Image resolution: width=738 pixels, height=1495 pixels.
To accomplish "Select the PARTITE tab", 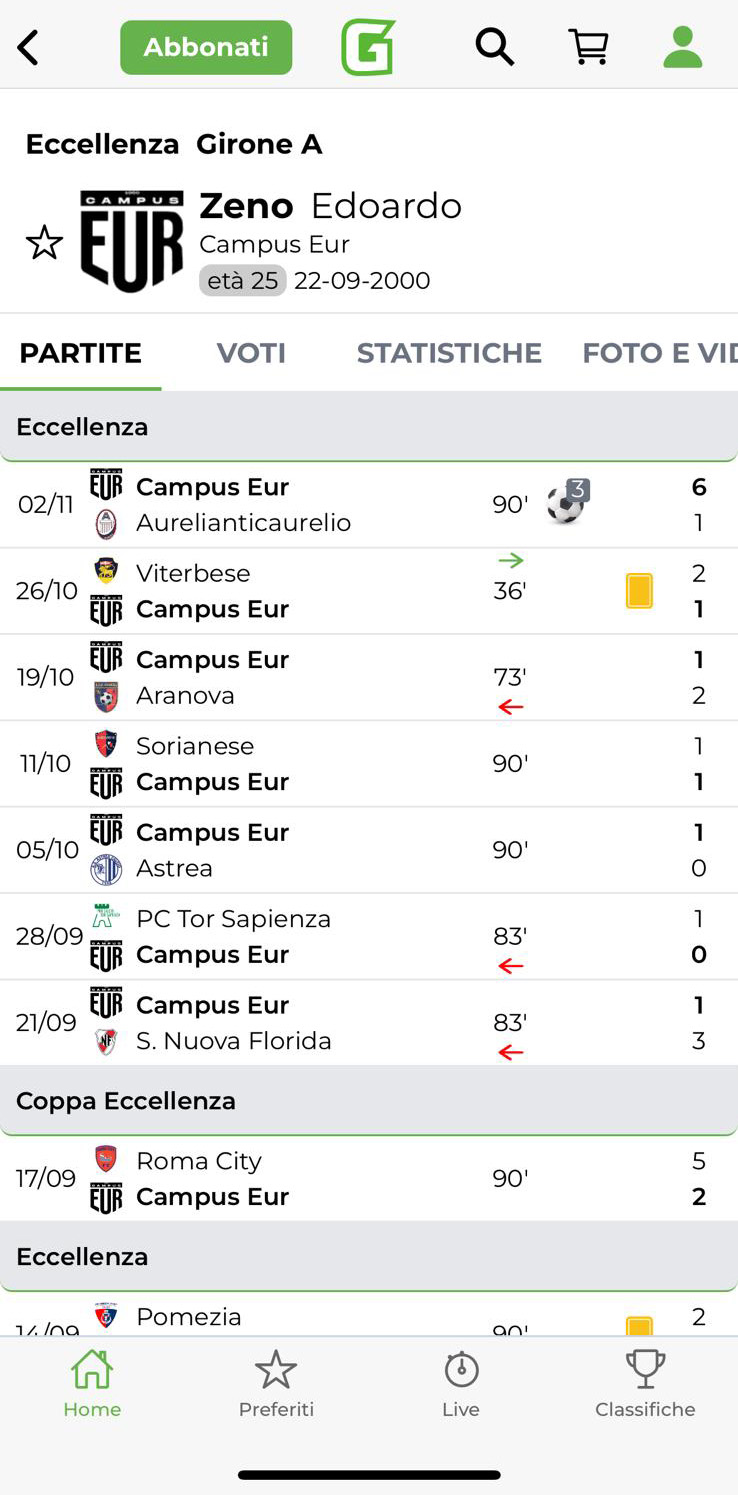I will tap(81, 353).
